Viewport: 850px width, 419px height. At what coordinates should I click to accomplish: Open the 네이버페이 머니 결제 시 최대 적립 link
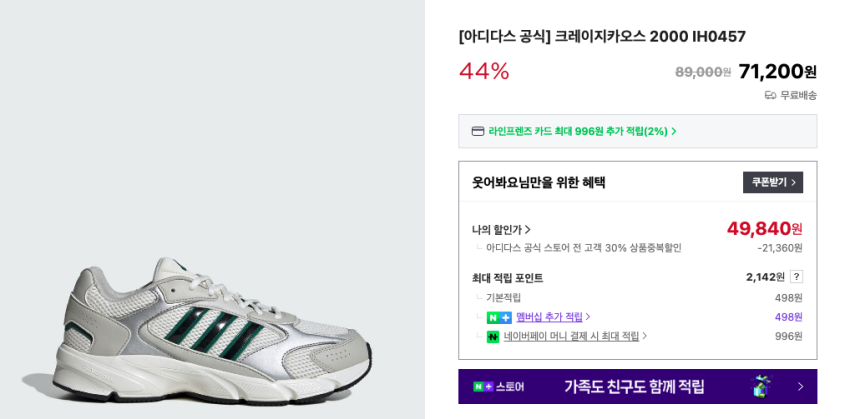(571, 337)
